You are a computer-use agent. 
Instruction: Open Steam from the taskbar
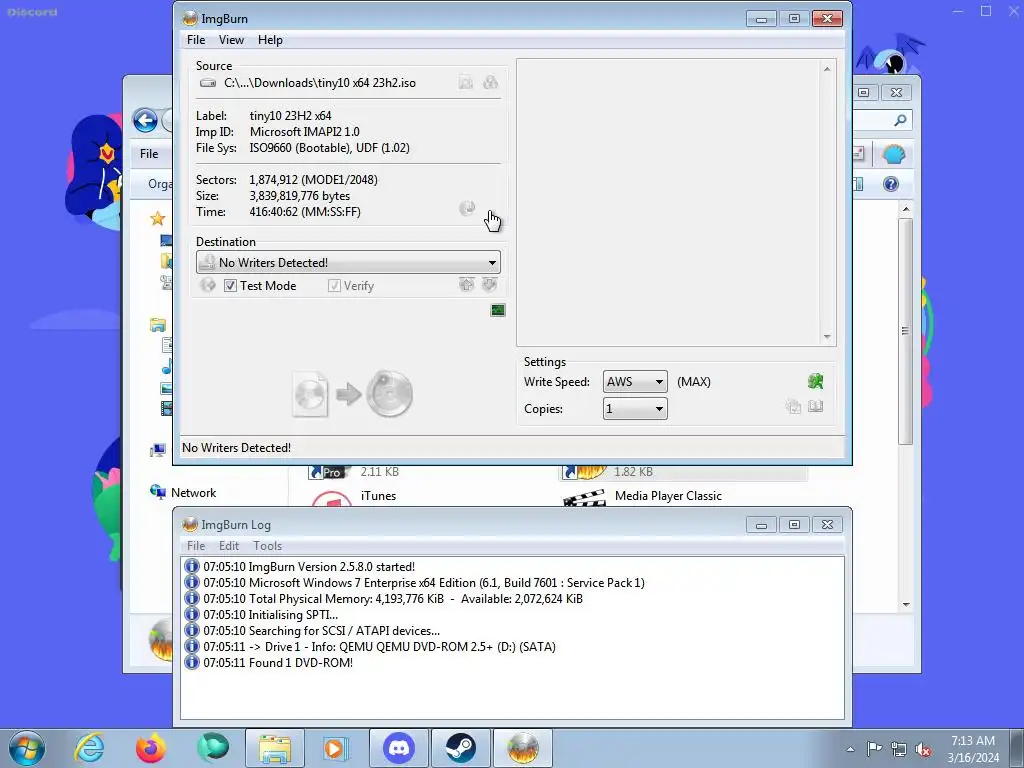click(x=460, y=748)
